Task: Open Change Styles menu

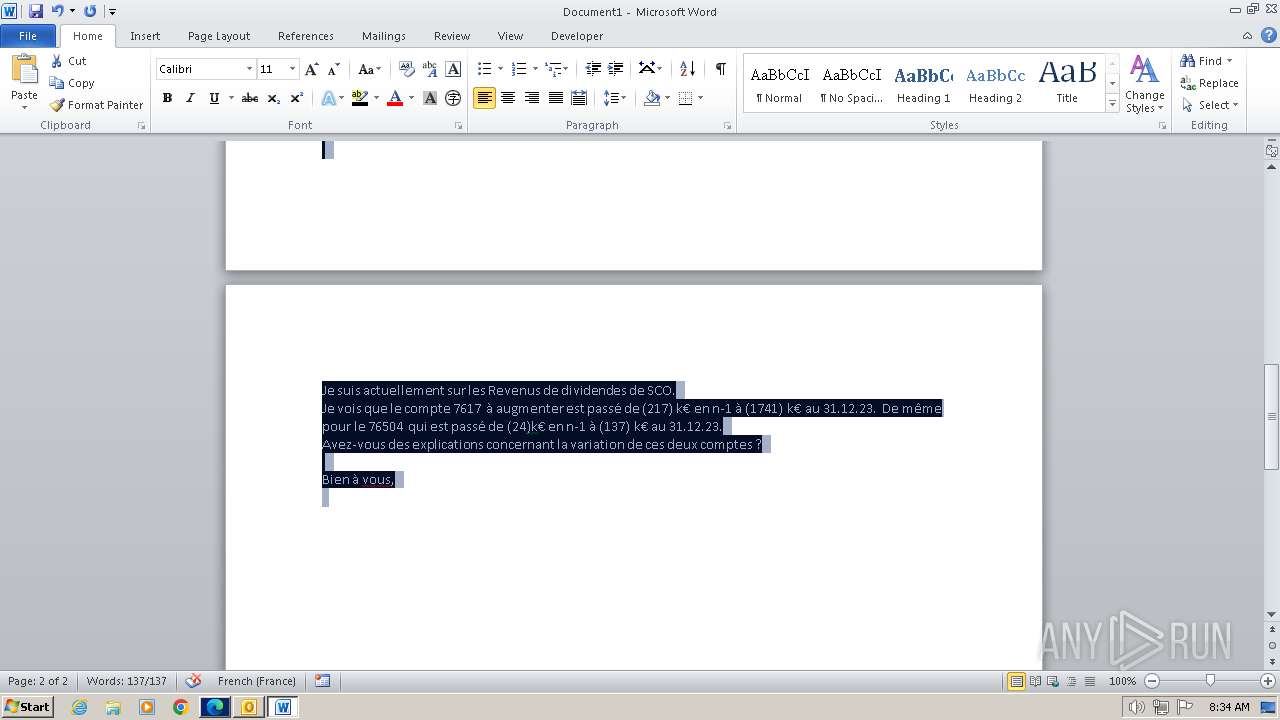Action: click(x=1144, y=84)
